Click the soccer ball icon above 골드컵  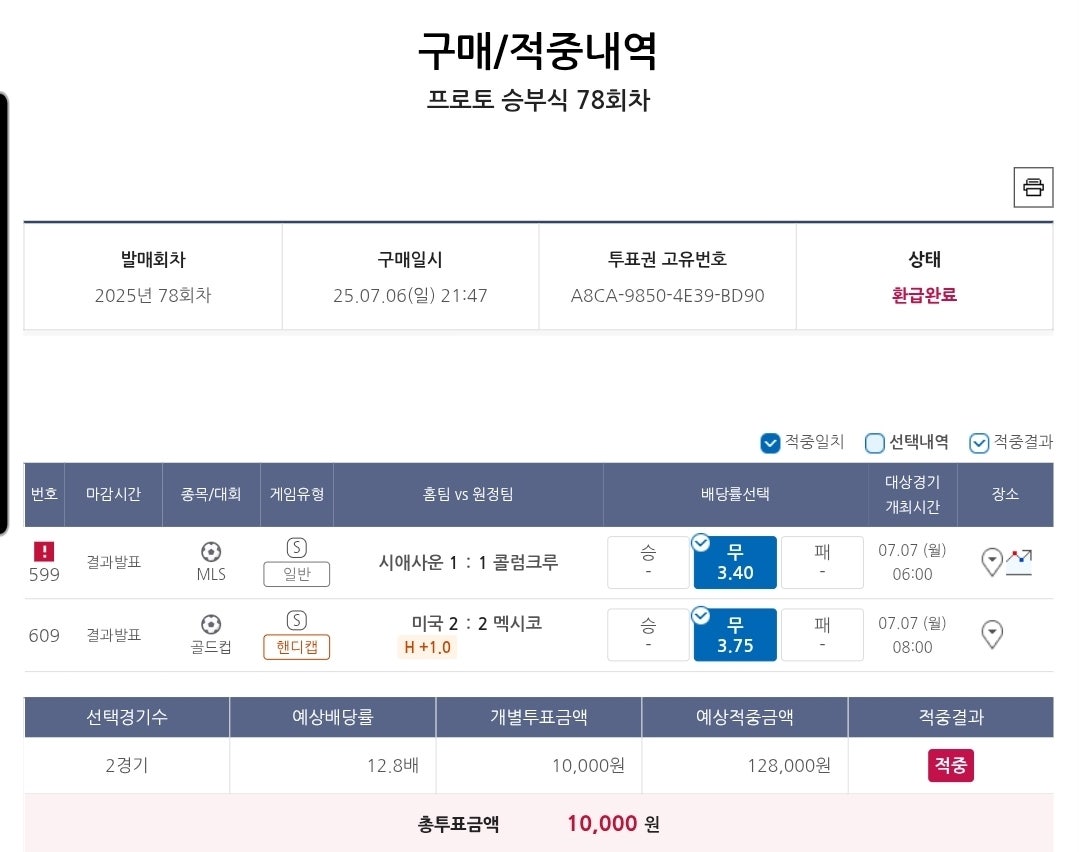pyautogui.click(x=211, y=624)
